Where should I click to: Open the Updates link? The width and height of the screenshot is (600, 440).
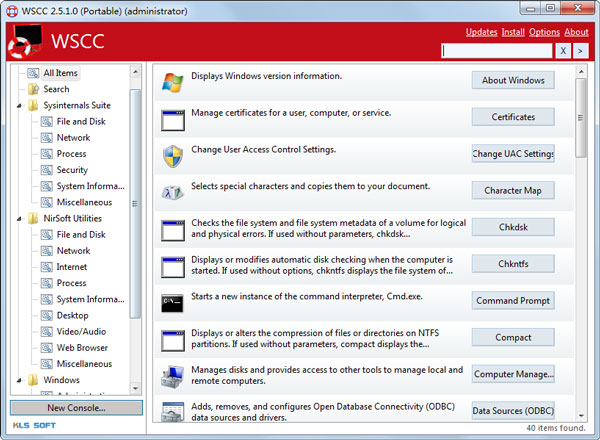click(x=481, y=32)
